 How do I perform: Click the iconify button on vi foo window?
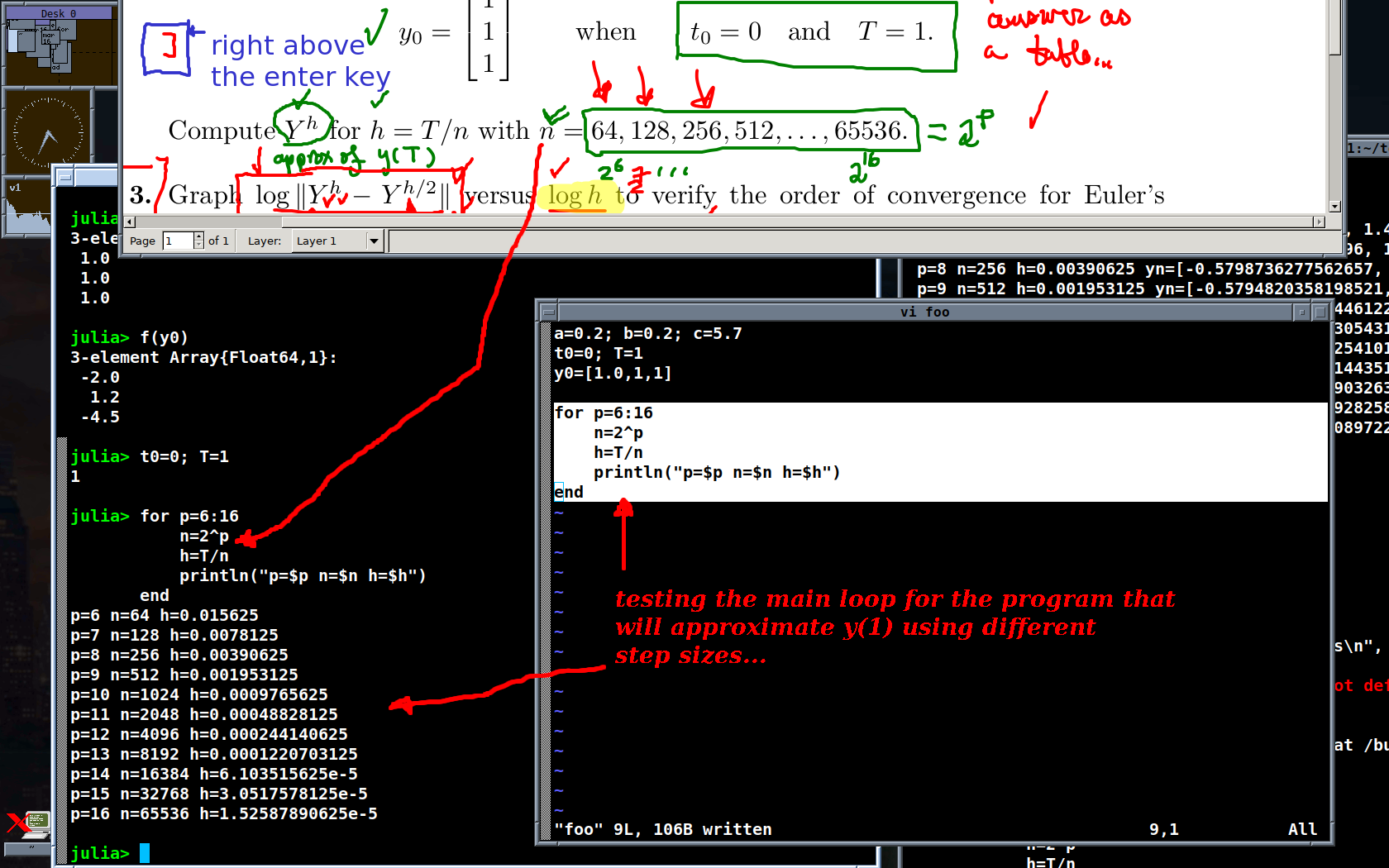tap(1301, 312)
